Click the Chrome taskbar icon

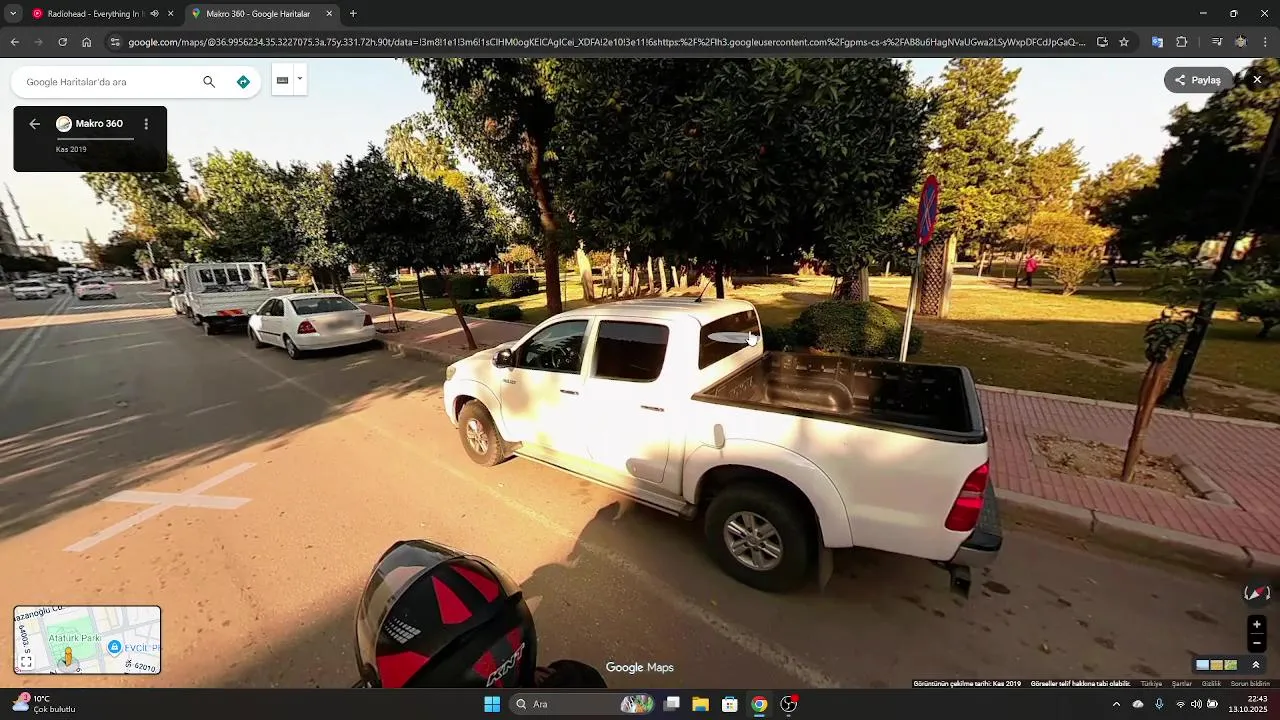tap(759, 704)
